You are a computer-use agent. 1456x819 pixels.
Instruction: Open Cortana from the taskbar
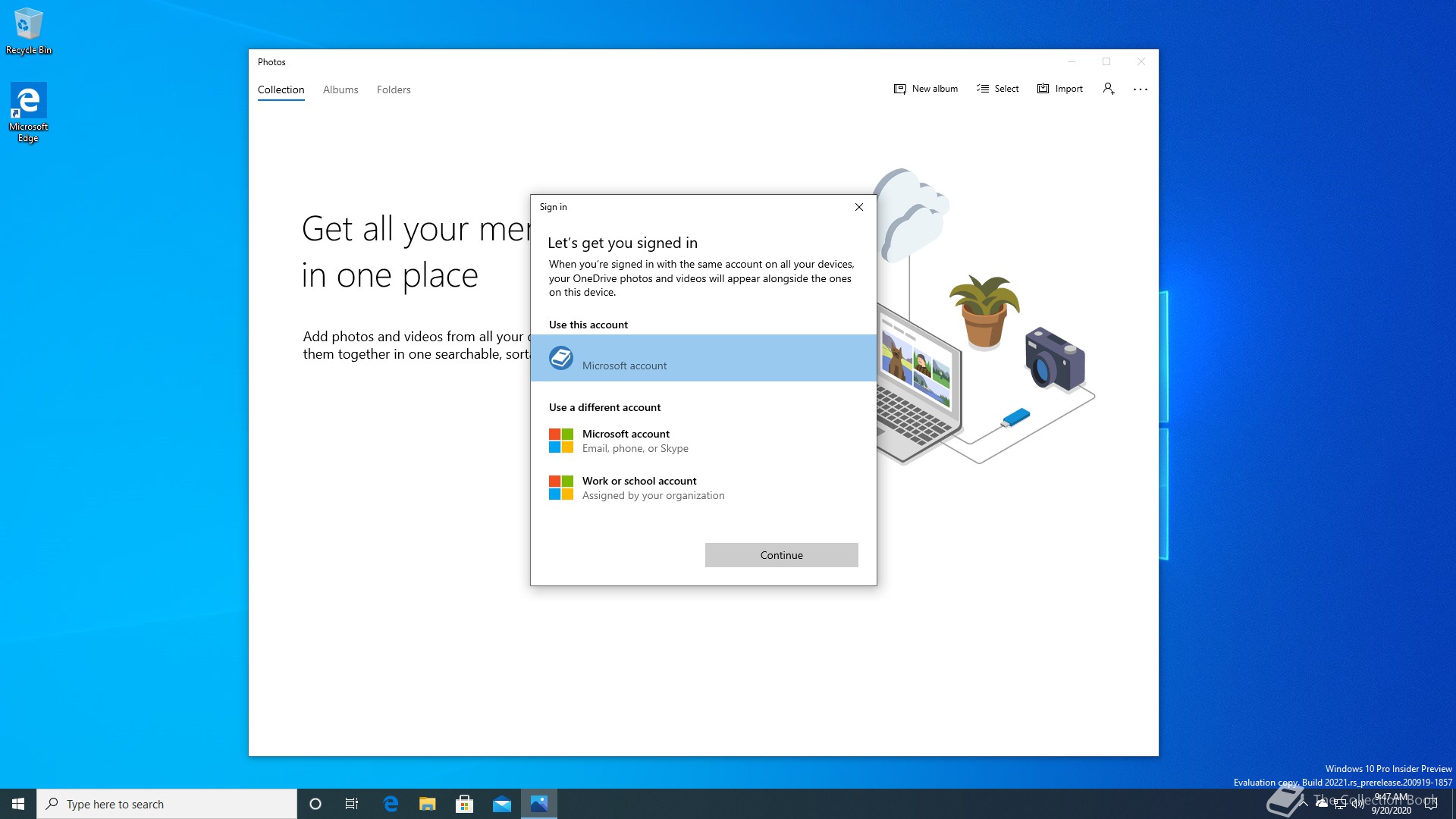(315, 804)
